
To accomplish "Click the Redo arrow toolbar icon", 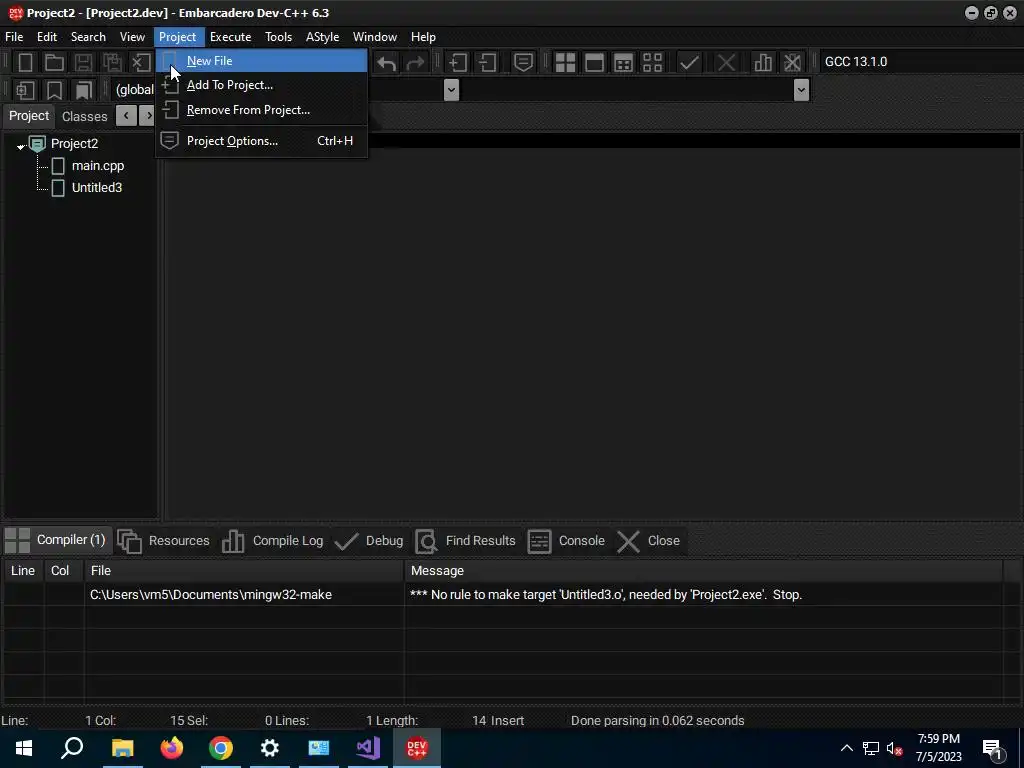I will 415,63.
